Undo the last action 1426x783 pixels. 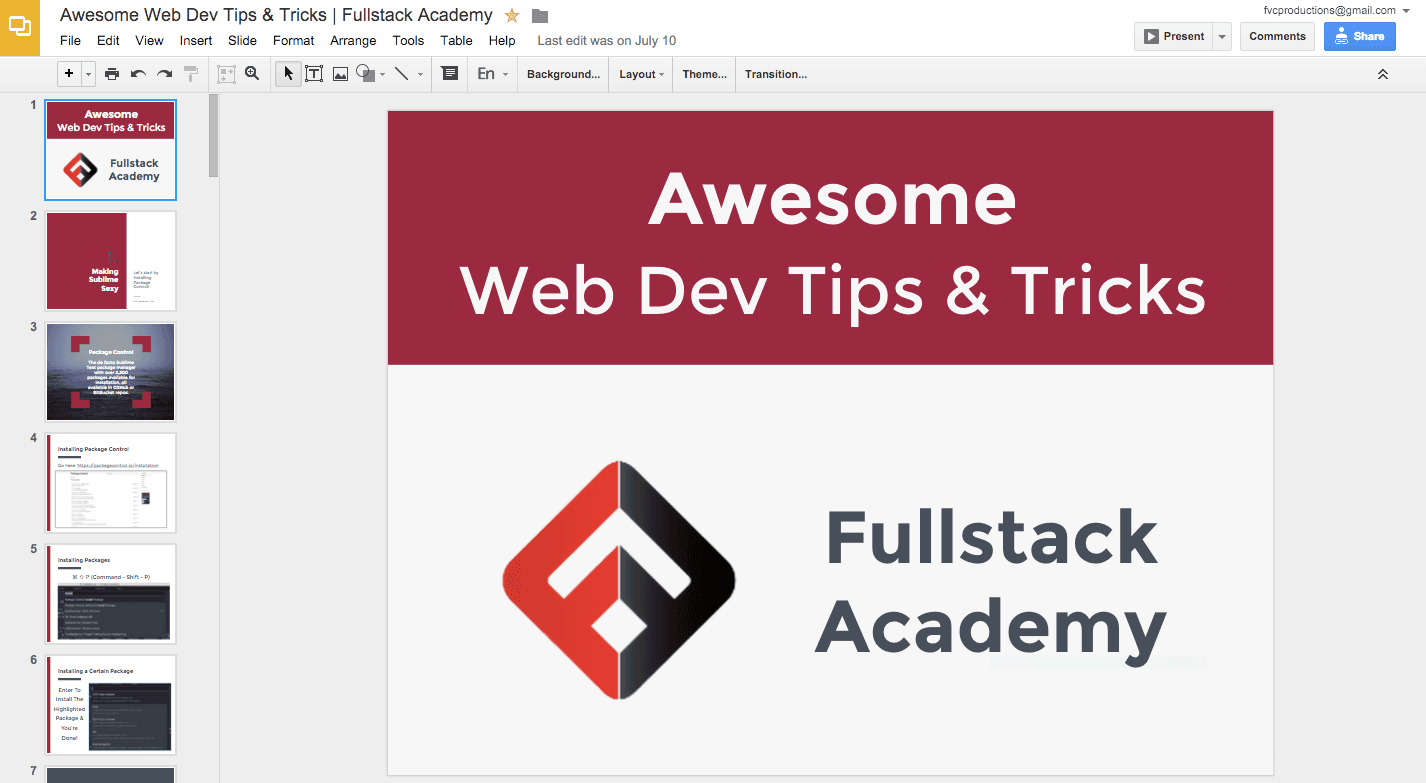[x=138, y=74]
